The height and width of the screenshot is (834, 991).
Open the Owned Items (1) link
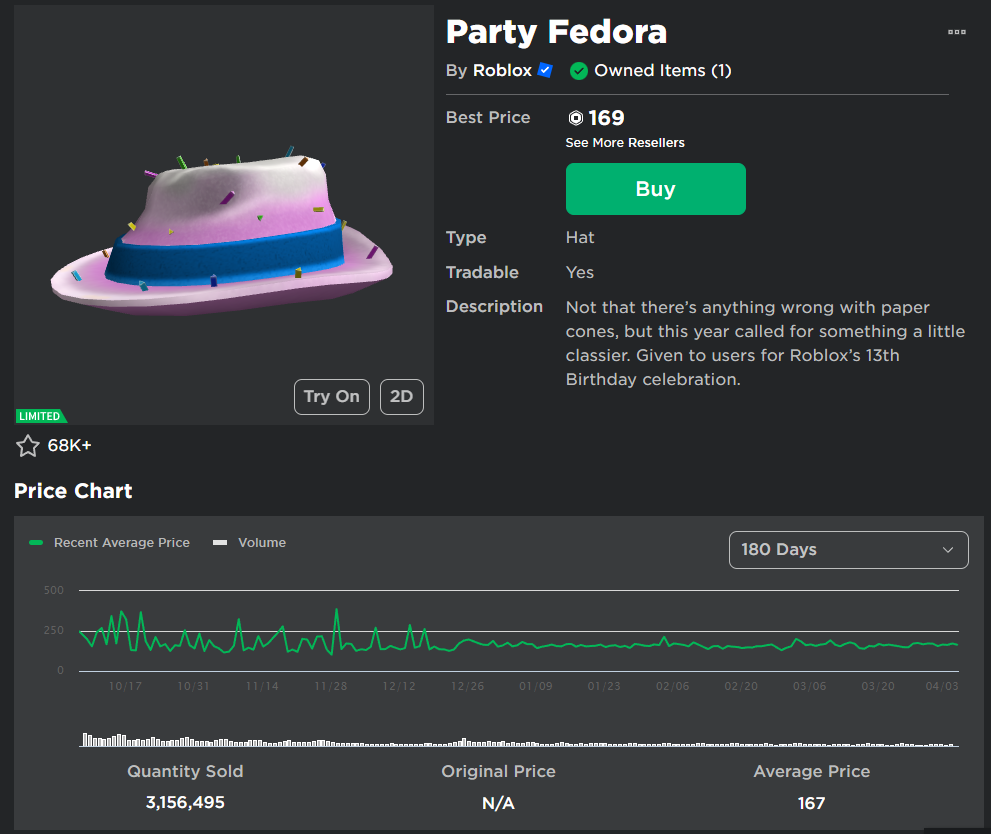(662, 70)
